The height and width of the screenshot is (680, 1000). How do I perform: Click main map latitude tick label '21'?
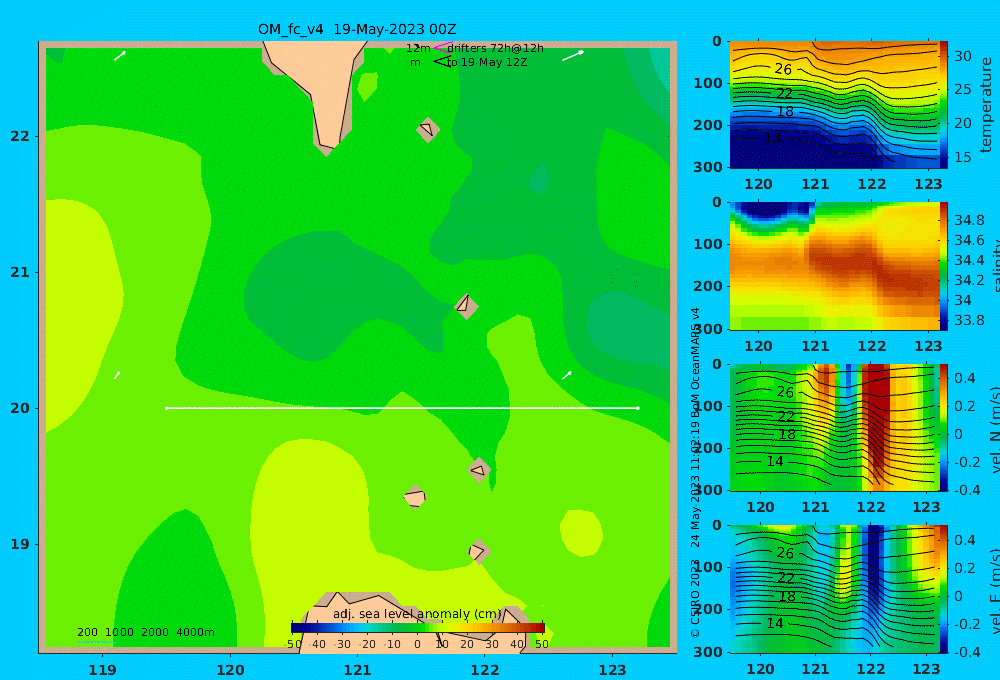pyautogui.click(x=20, y=272)
